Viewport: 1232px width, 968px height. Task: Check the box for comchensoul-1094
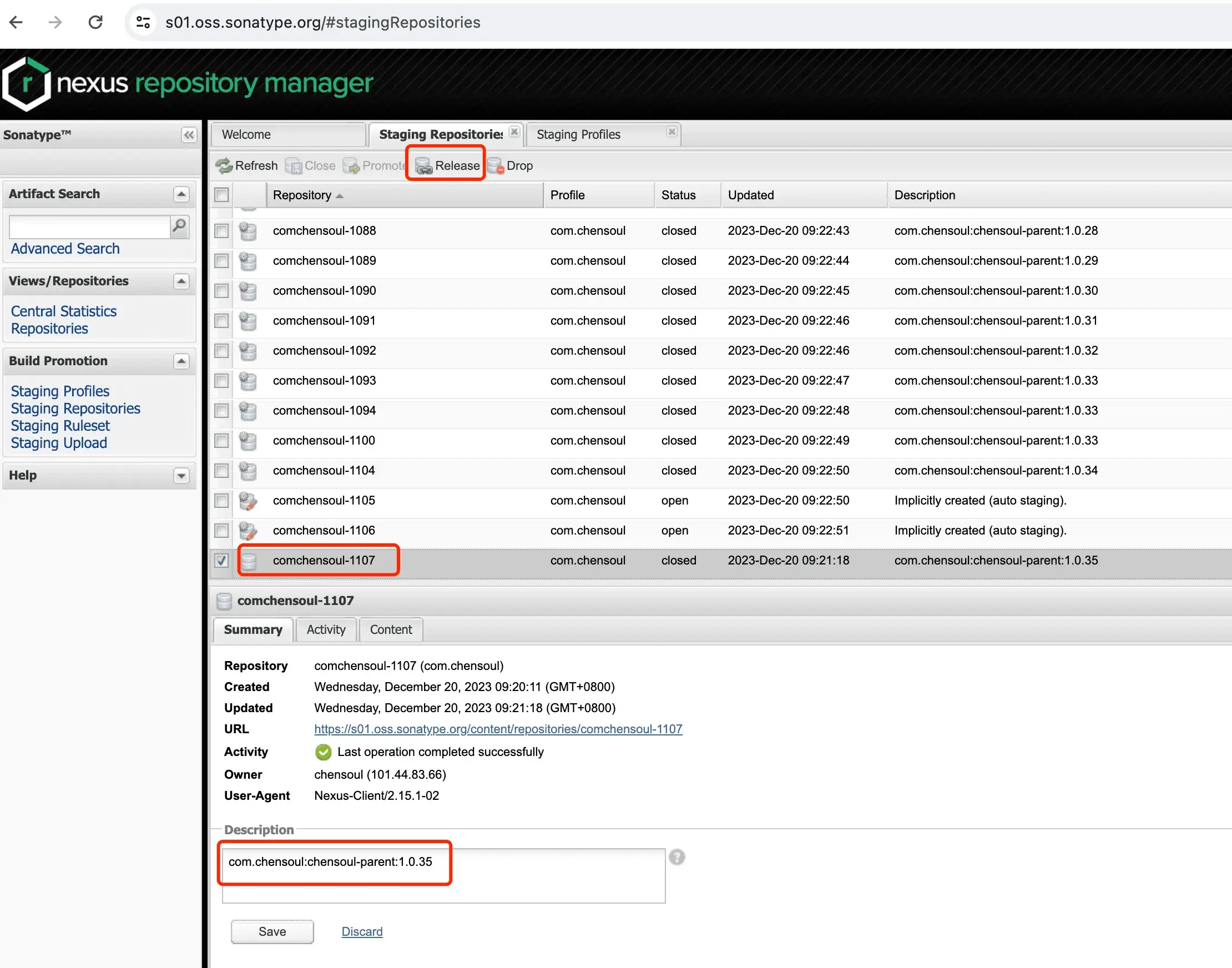click(x=221, y=411)
